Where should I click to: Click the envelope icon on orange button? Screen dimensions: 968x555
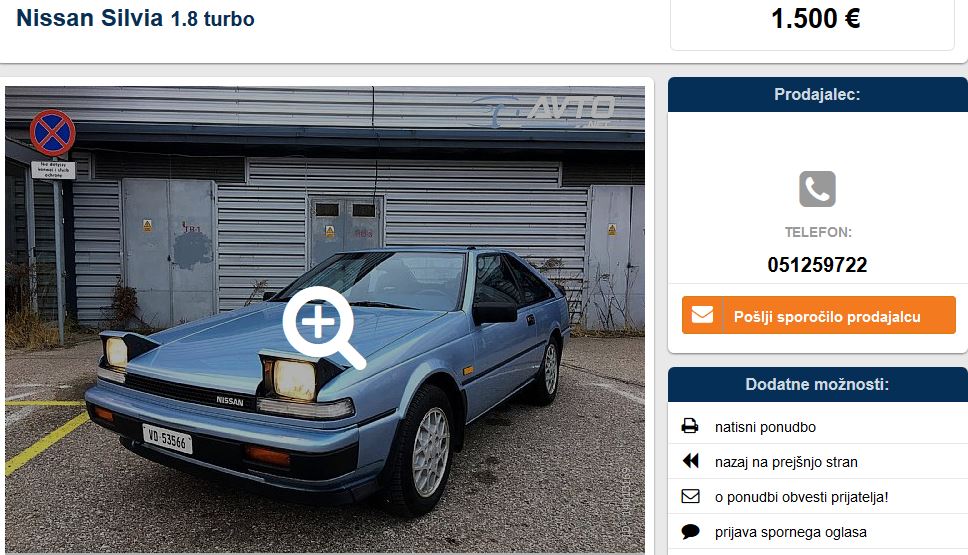pos(702,315)
